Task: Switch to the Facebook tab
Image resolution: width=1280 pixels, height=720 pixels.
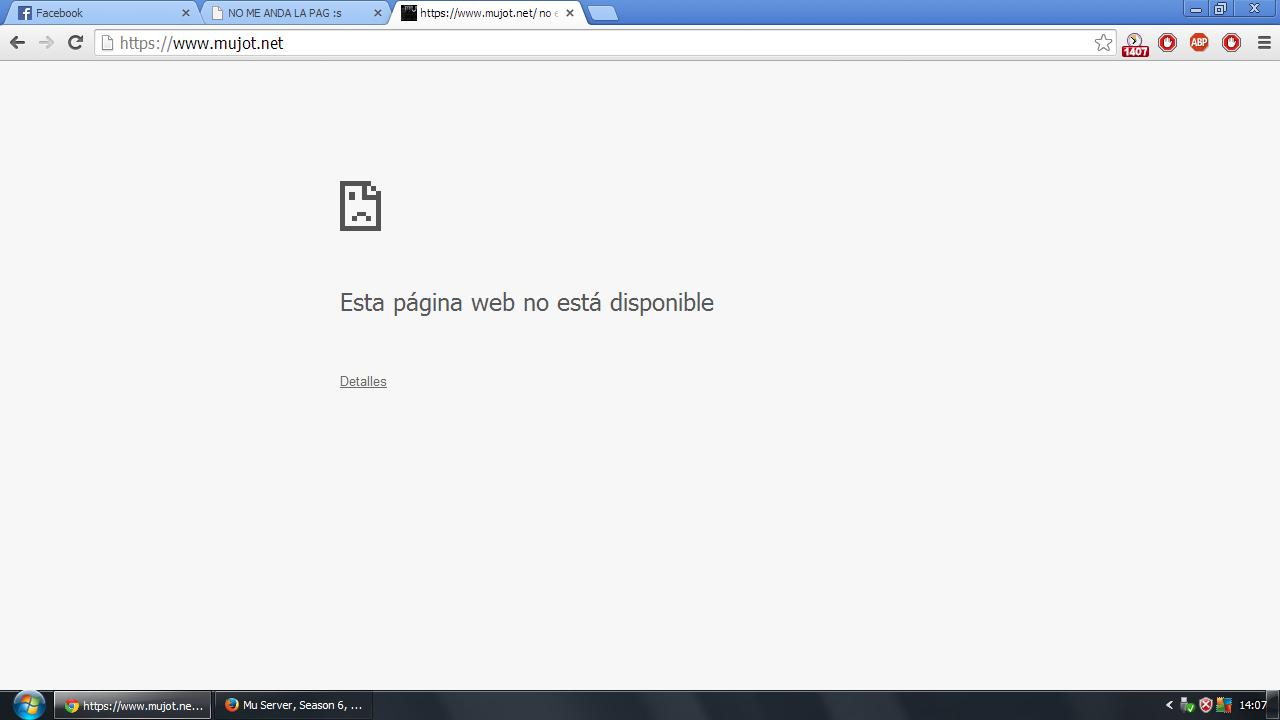Action: 95,13
